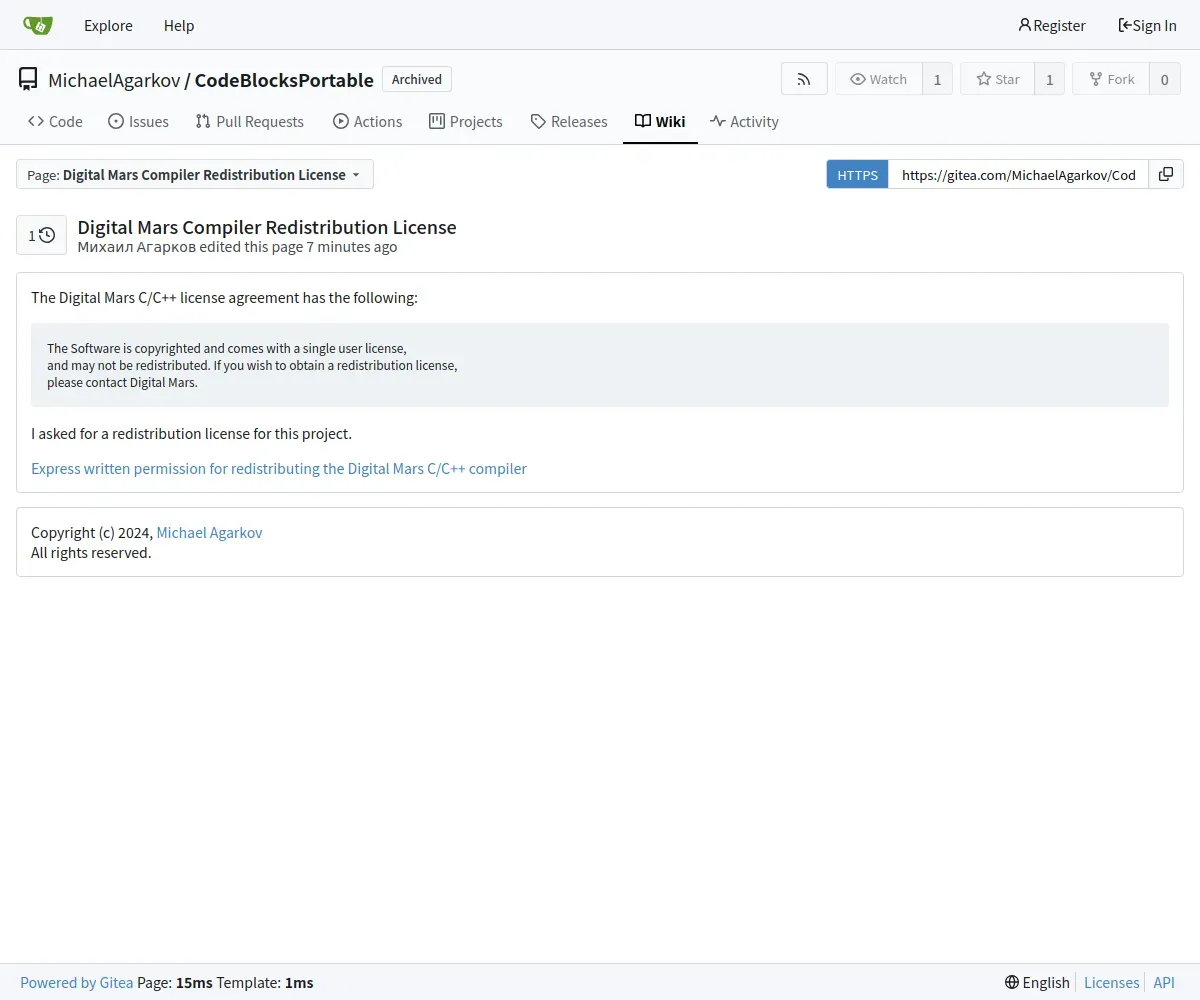This screenshot has height=1000, width=1200.
Task: Click the Sign In link
Action: point(1147,25)
